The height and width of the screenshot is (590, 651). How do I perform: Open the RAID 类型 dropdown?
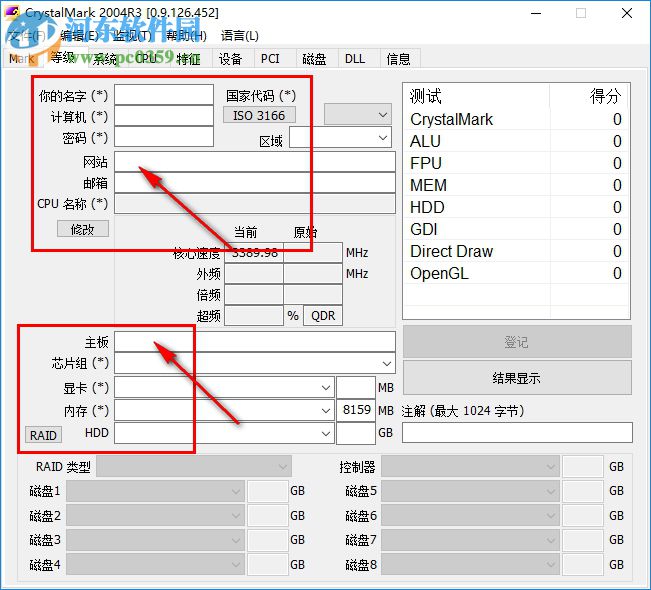click(x=194, y=467)
